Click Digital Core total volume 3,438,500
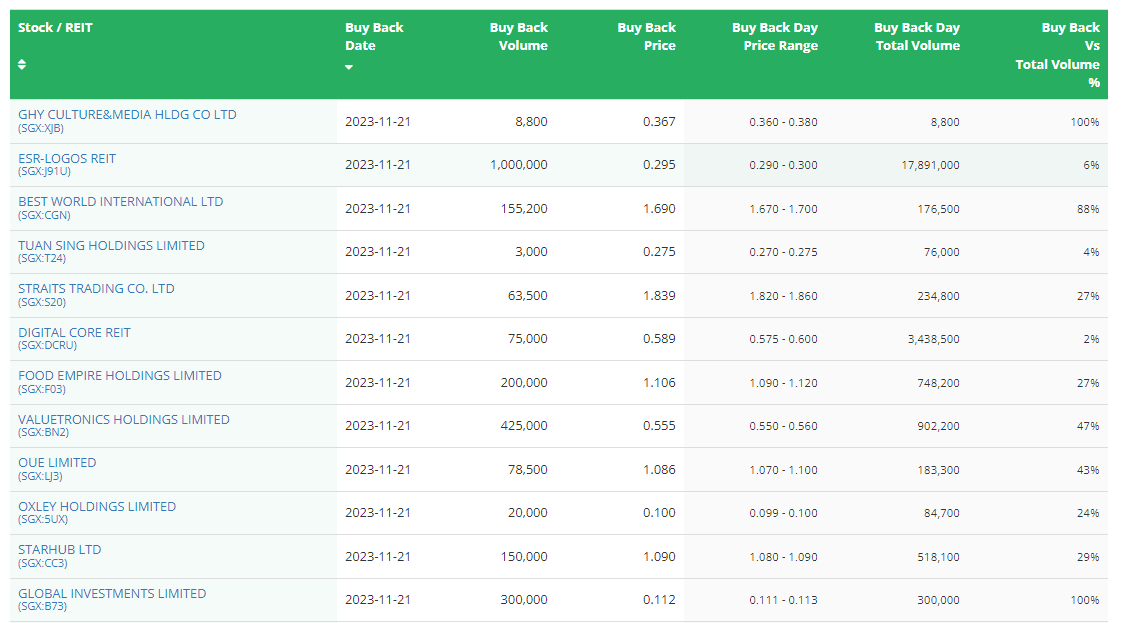The image size is (1122, 623). click(x=934, y=339)
